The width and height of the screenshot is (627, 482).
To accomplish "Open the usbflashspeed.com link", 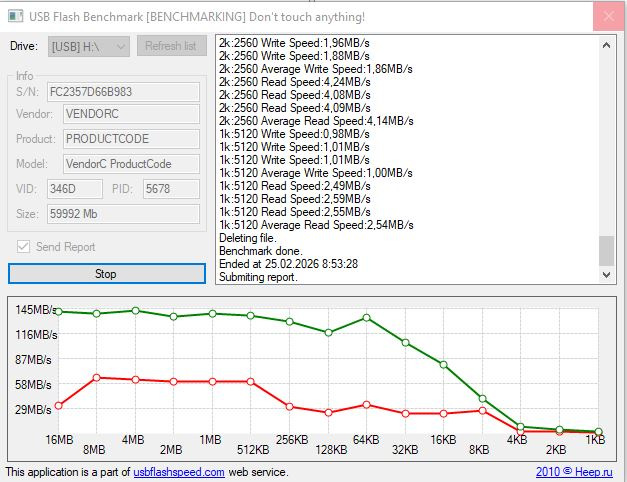I will click(x=179, y=472).
